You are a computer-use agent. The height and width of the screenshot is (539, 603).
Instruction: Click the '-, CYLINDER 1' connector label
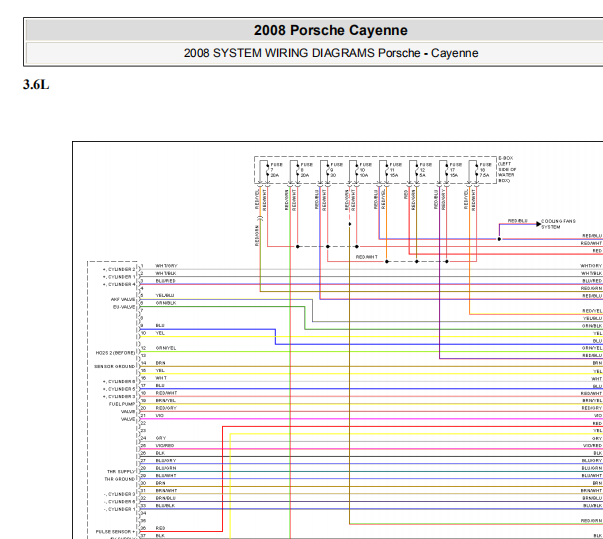click(x=120, y=509)
